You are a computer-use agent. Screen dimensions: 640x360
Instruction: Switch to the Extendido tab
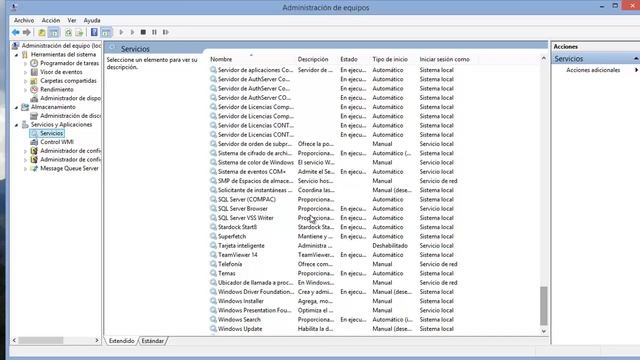(121, 341)
